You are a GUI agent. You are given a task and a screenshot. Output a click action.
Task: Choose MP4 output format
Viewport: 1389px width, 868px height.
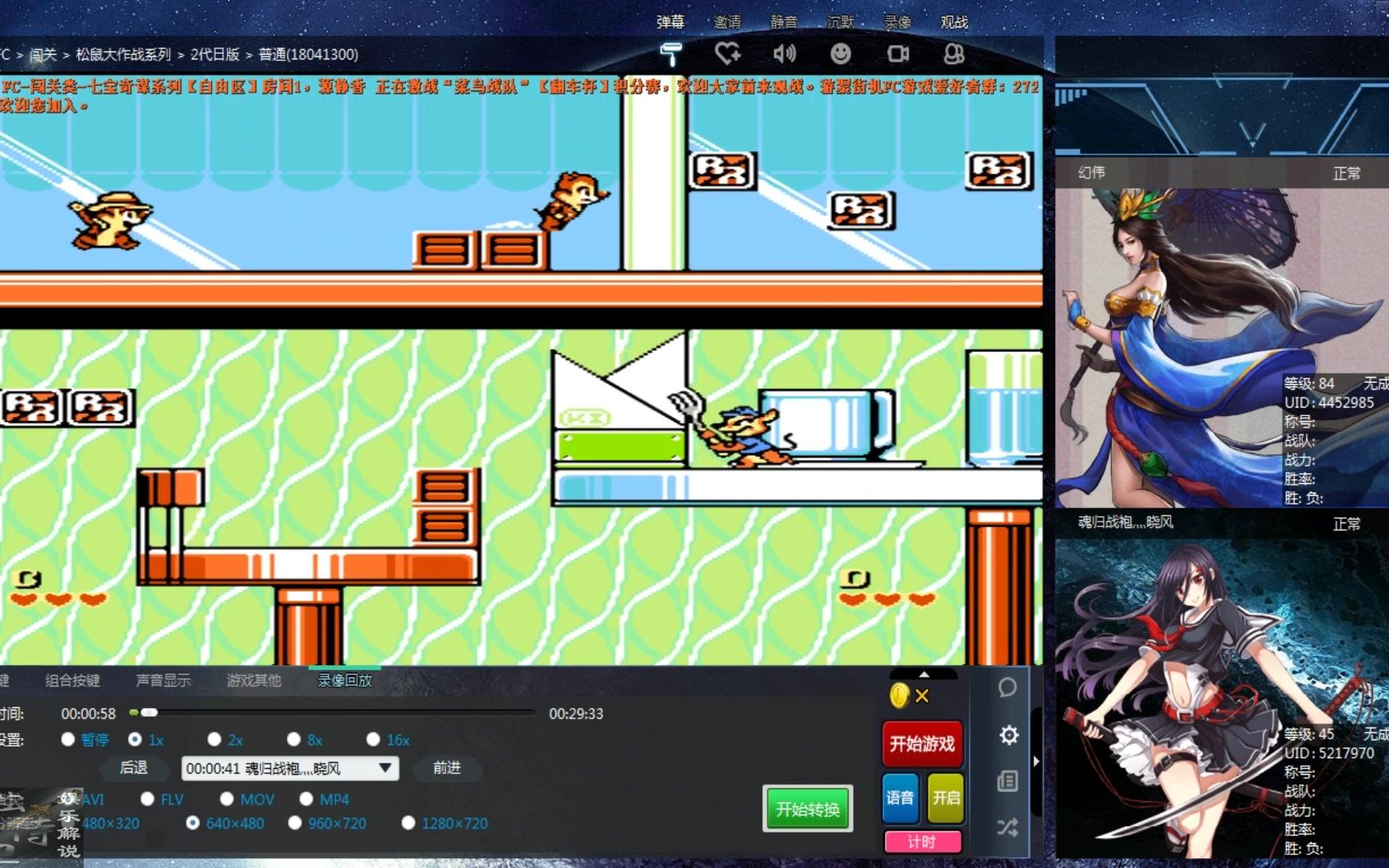click(306, 799)
